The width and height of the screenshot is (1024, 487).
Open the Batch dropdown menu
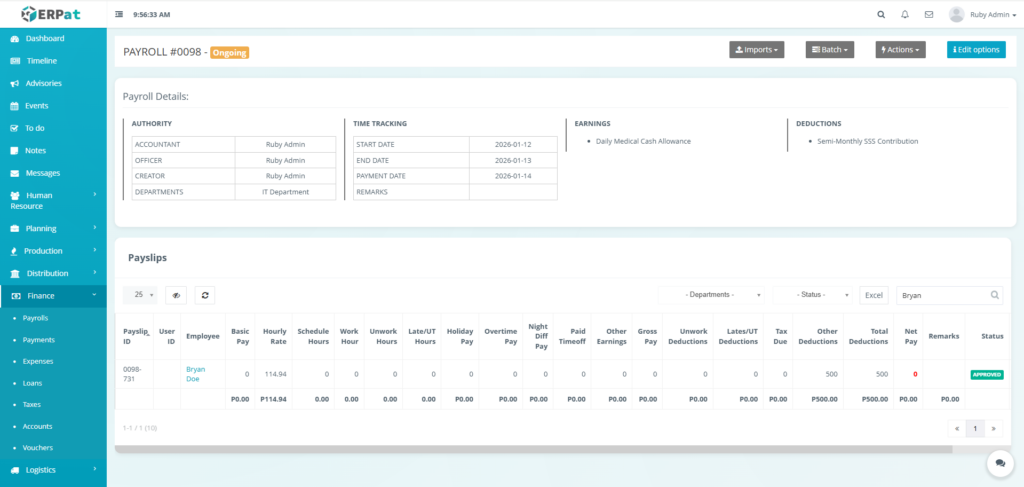pyautogui.click(x=829, y=49)
